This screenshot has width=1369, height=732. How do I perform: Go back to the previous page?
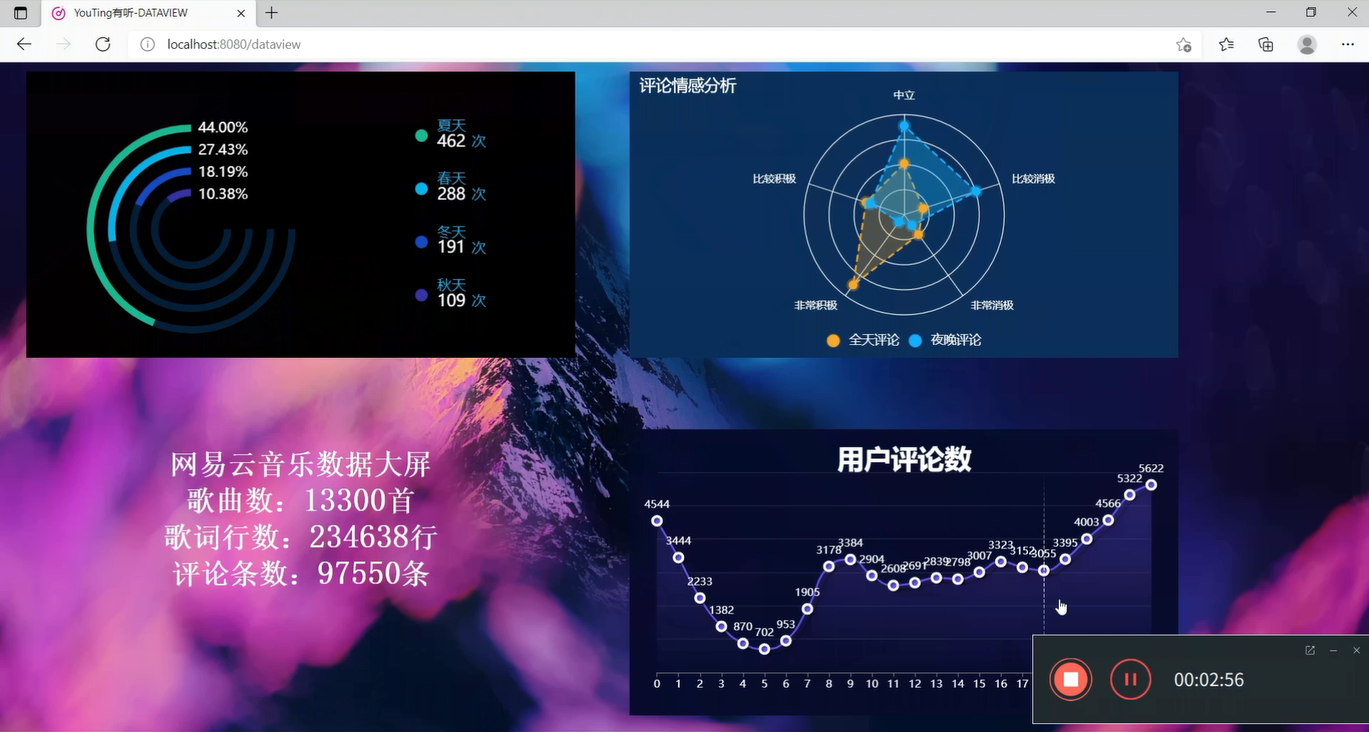click(x=24, y=44)
